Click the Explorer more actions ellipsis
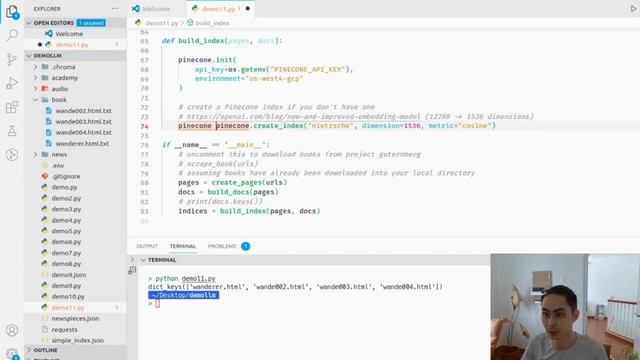The width and height of the screenshot is (640, 360). 115,9
